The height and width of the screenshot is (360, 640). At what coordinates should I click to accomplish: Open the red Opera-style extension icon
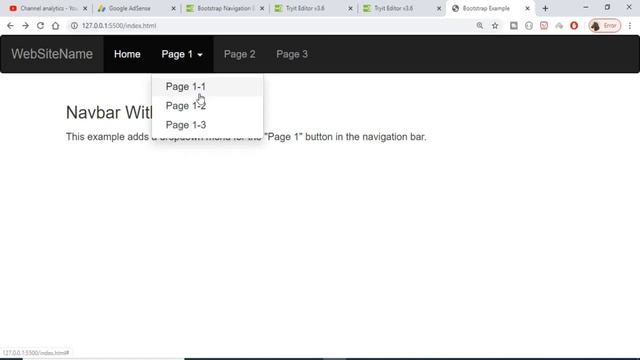tap(574, 26)
